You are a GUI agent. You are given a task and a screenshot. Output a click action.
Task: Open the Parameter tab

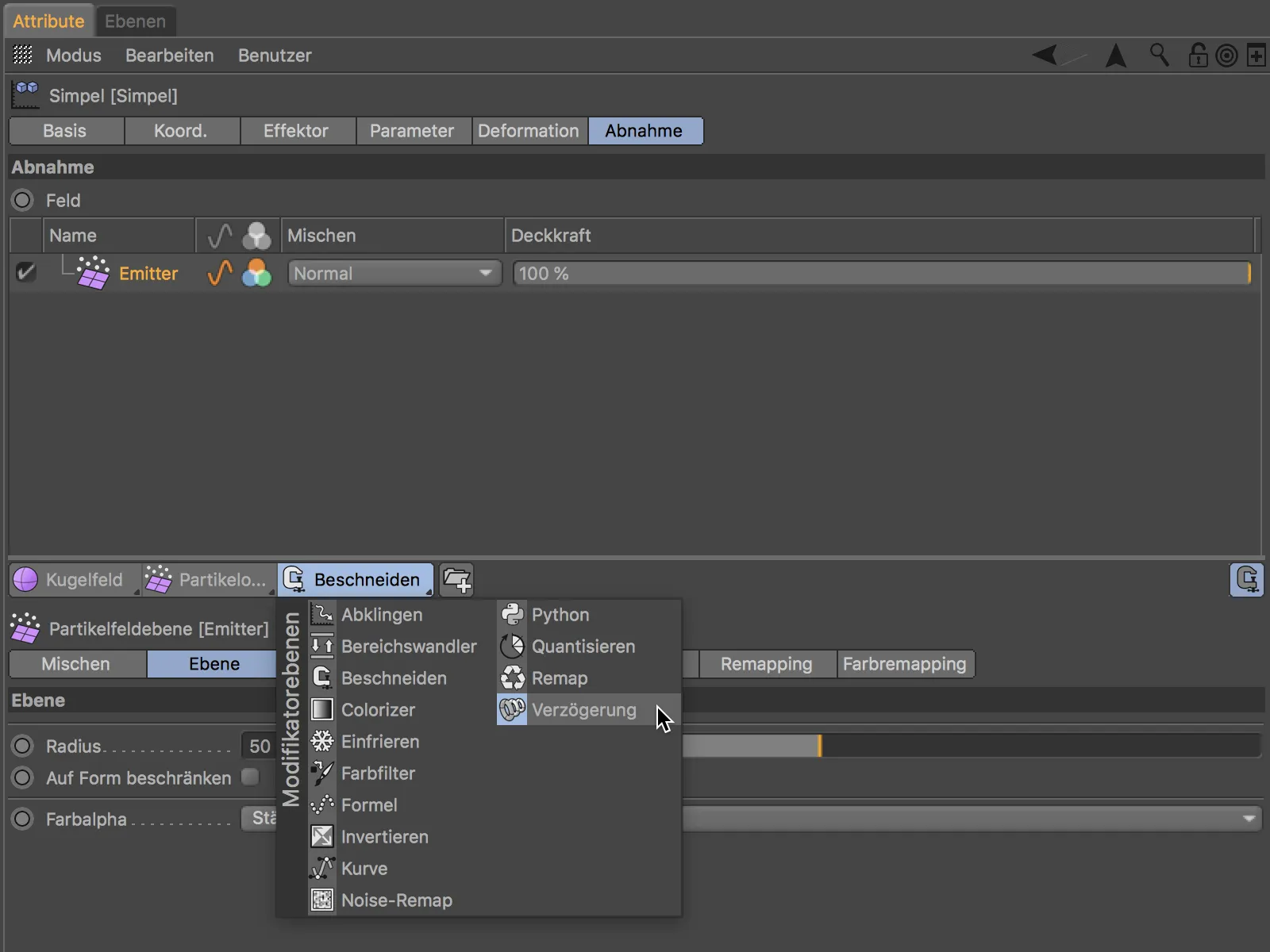(x=414, y=131)
